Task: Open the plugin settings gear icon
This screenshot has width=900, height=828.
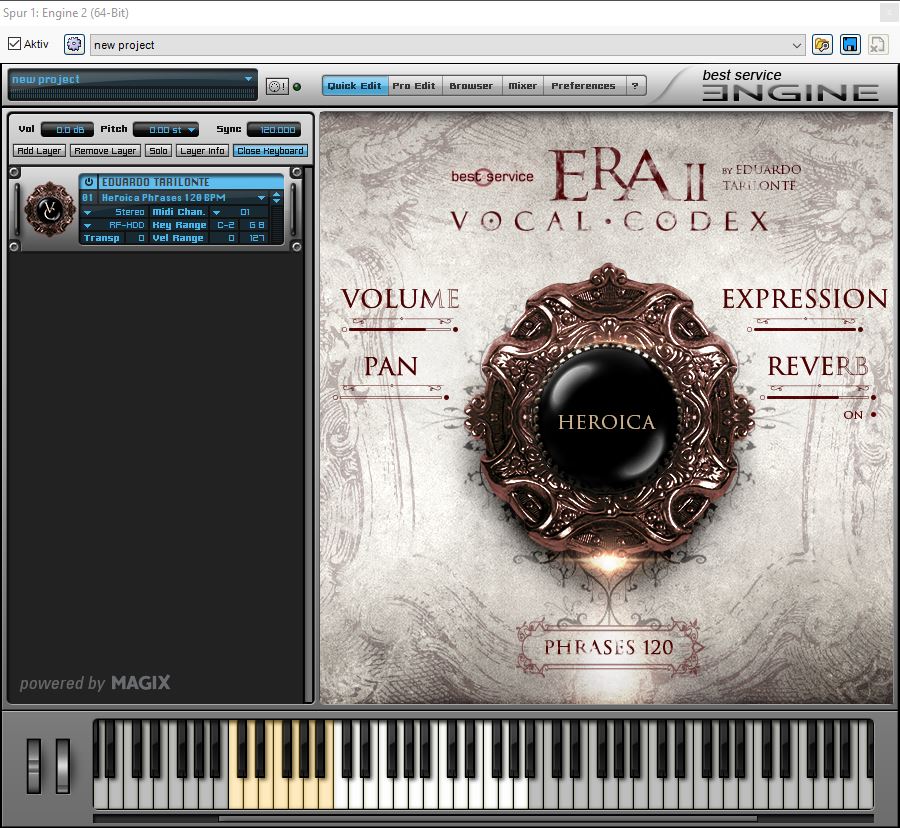Action: coord(74,44)
